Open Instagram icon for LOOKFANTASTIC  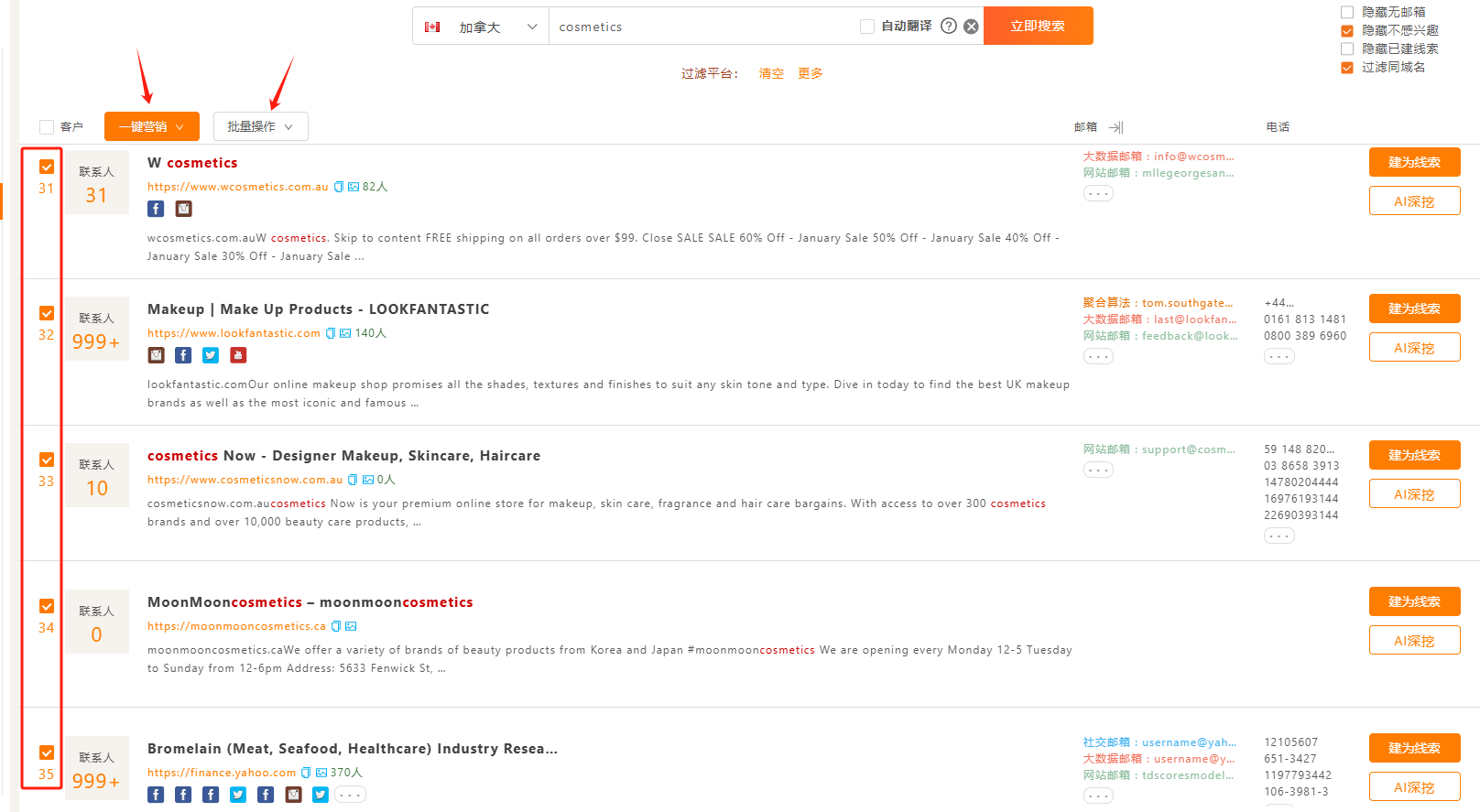point(156,355)
